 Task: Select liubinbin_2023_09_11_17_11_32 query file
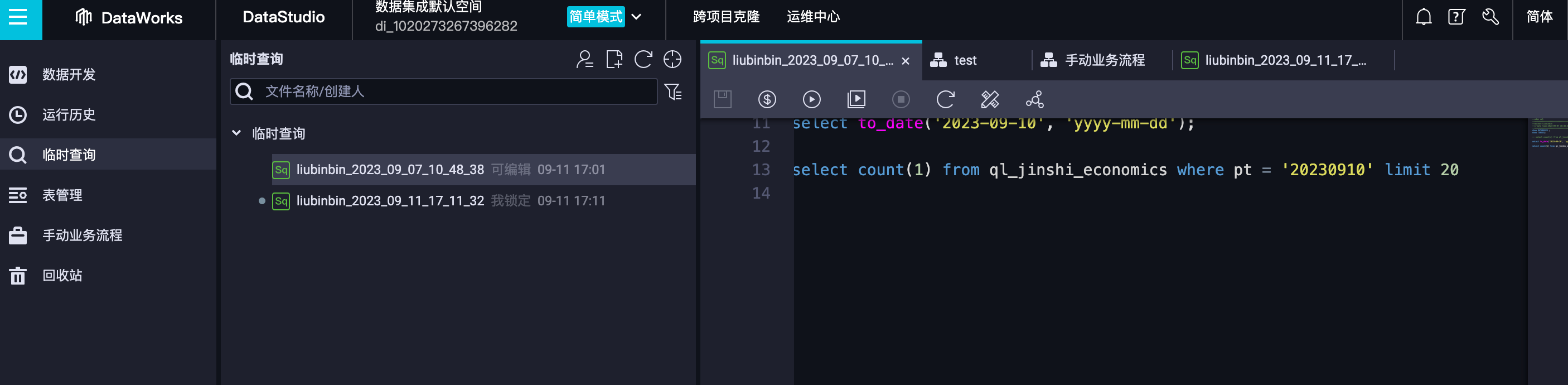(x=390, y=201)
